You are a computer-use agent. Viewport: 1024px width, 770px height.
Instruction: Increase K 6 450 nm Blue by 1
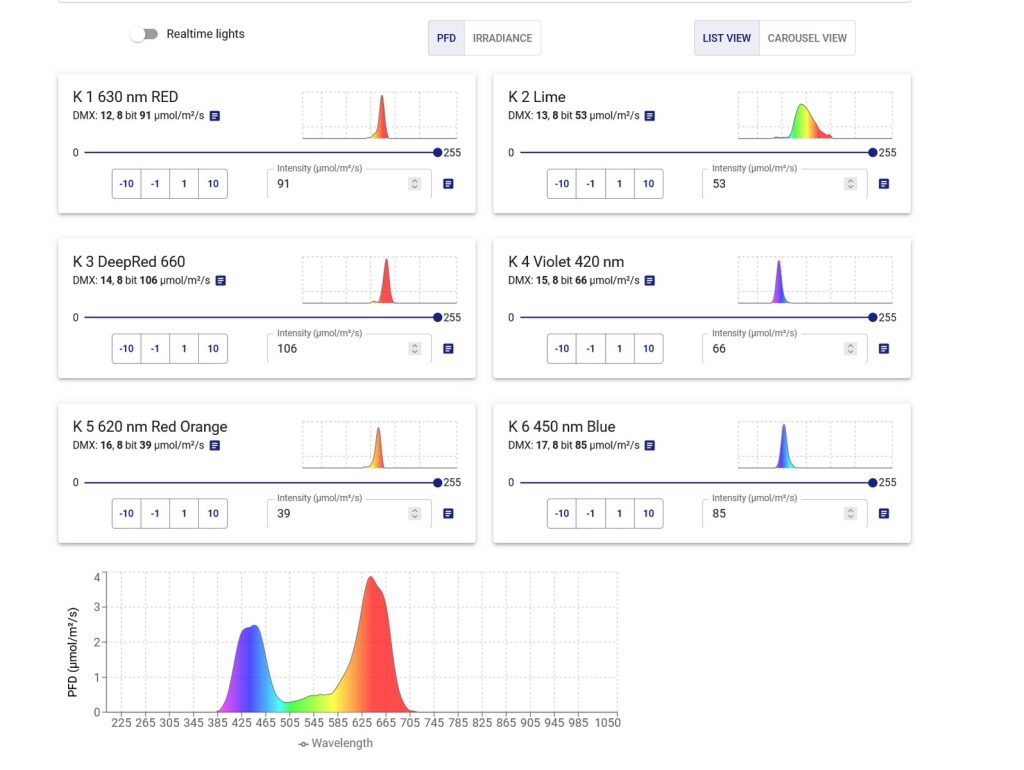[x=620, y=513]
